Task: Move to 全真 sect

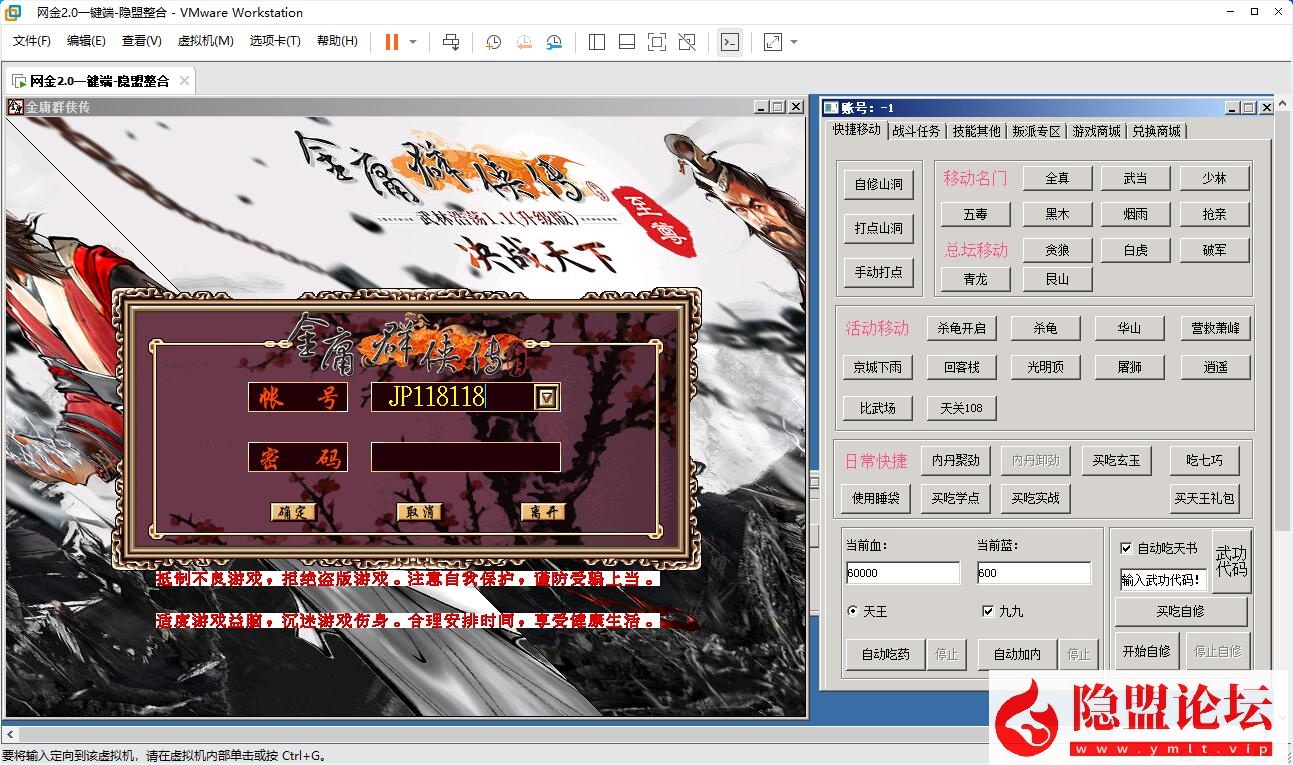Action: click(x=1057, y=178)
